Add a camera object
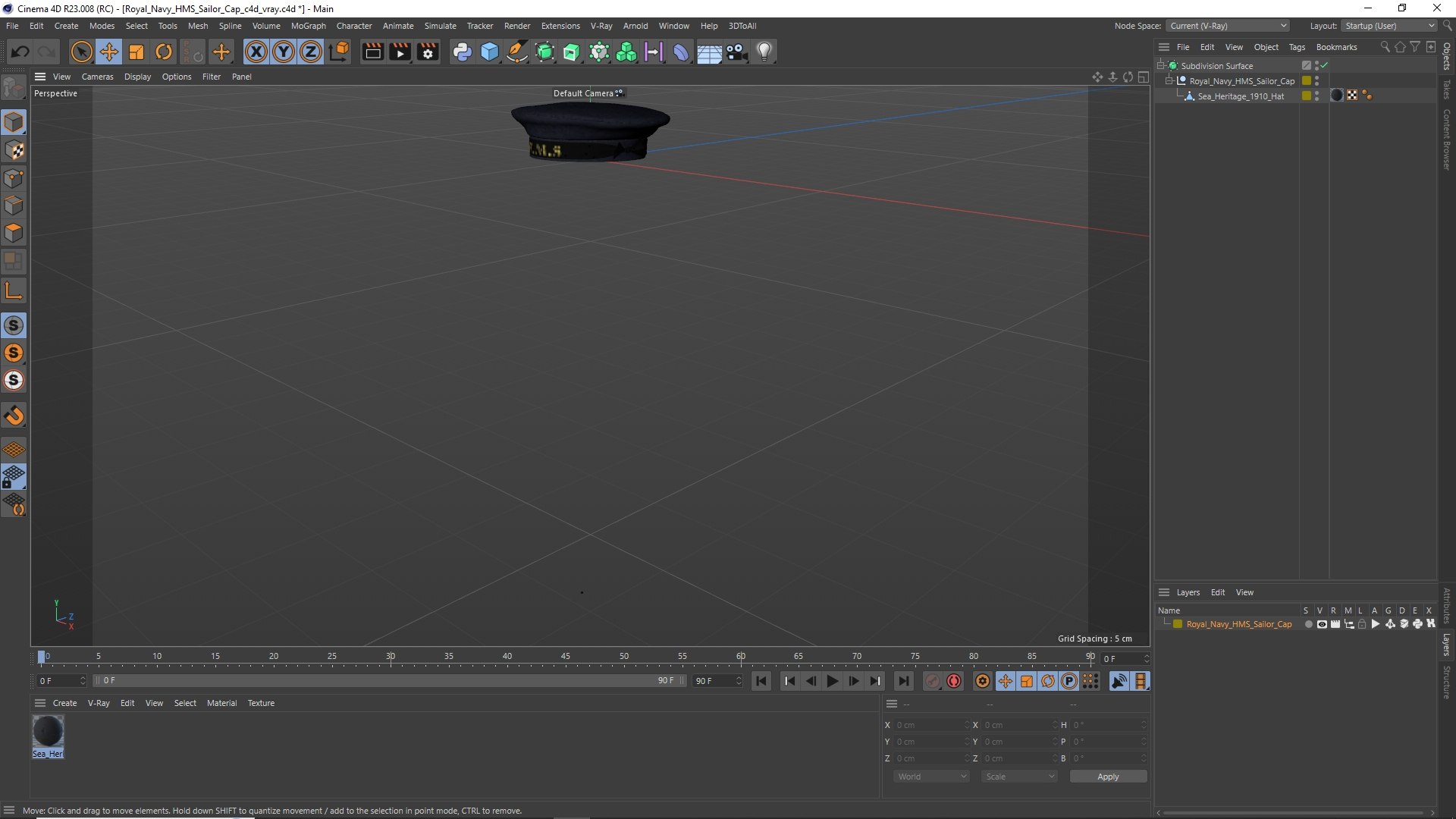The image size is (1456, 819). [737, 52]
